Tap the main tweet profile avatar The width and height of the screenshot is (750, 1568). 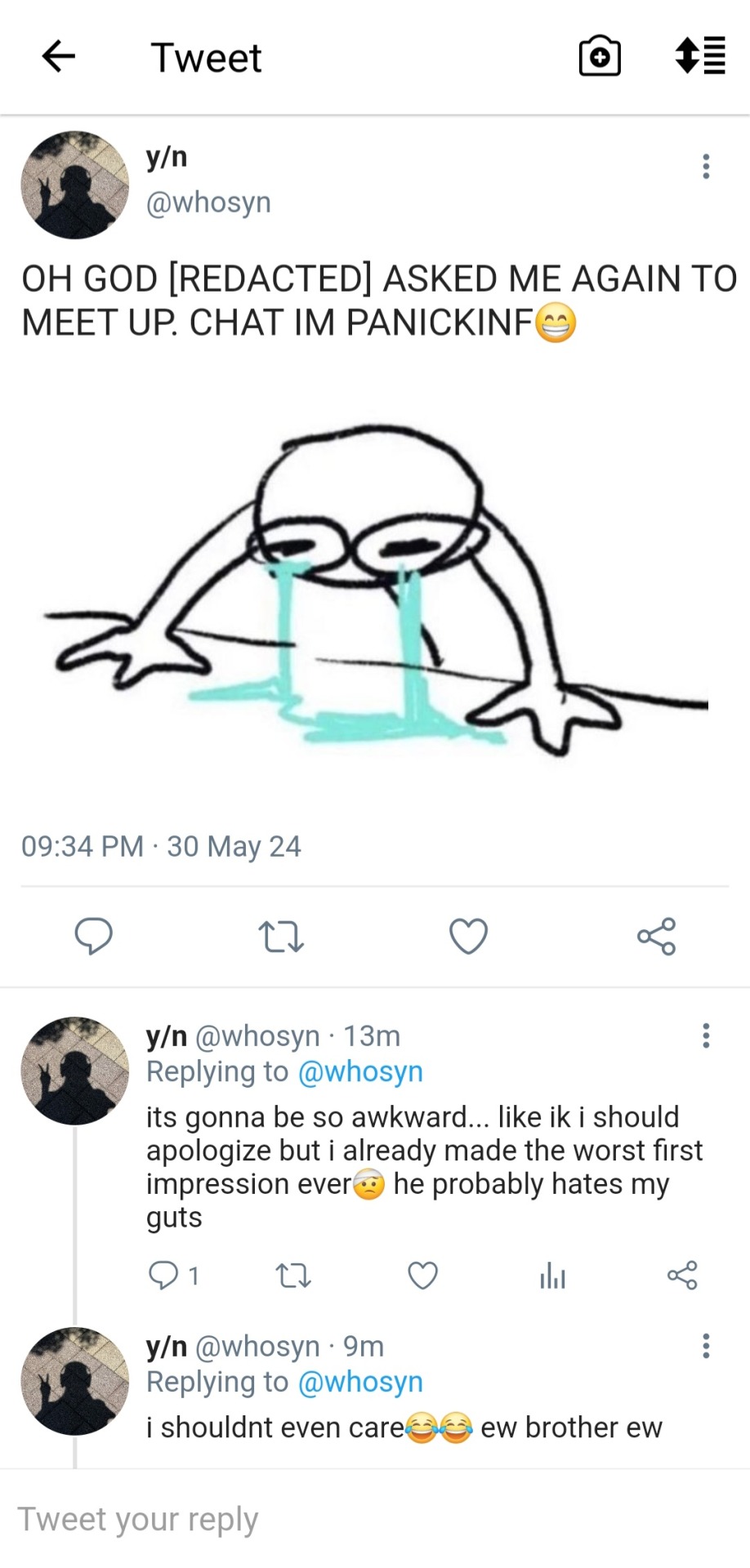tap(75, 185)
